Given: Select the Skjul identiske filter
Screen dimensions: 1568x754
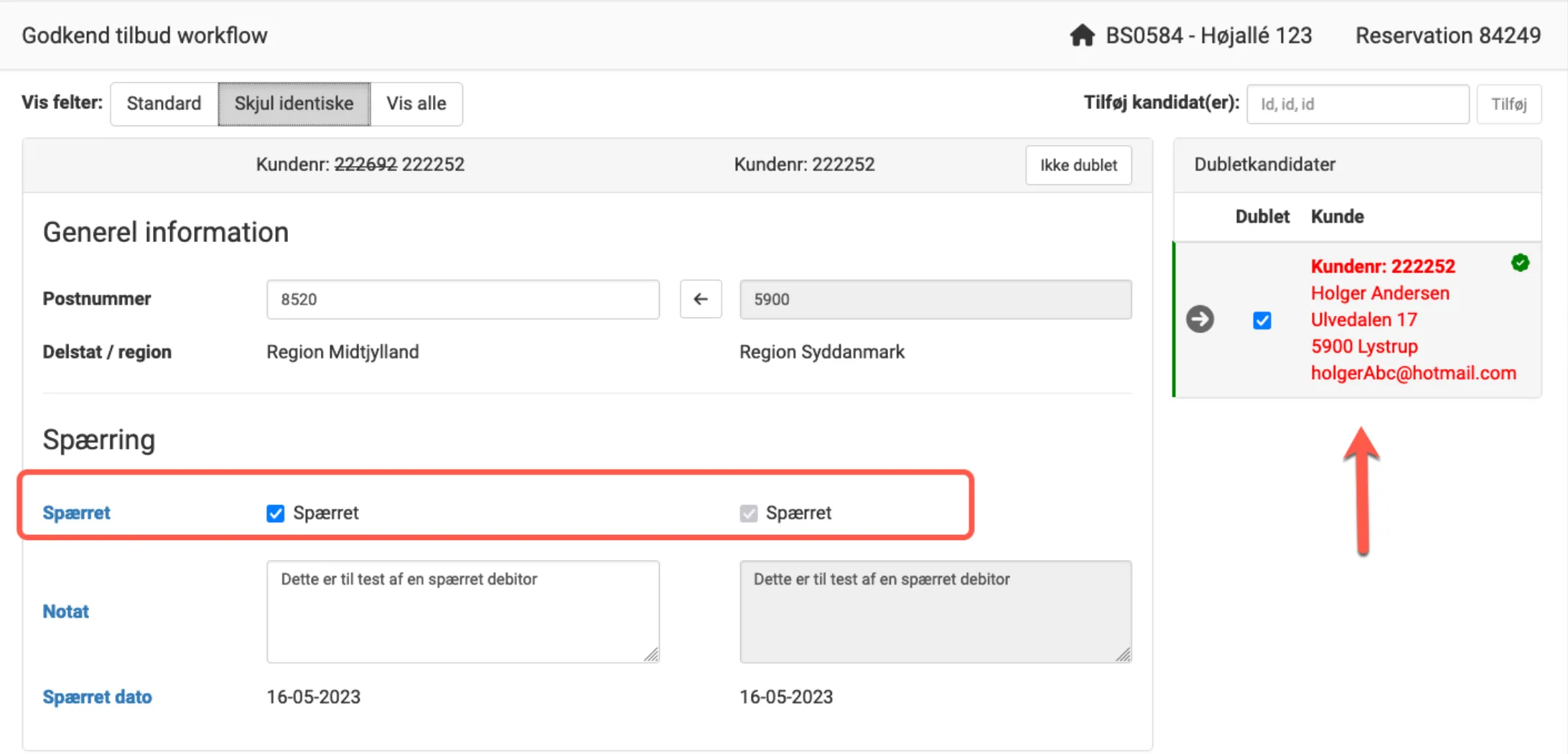Looking at the screenshot, I should coord(294,103).
